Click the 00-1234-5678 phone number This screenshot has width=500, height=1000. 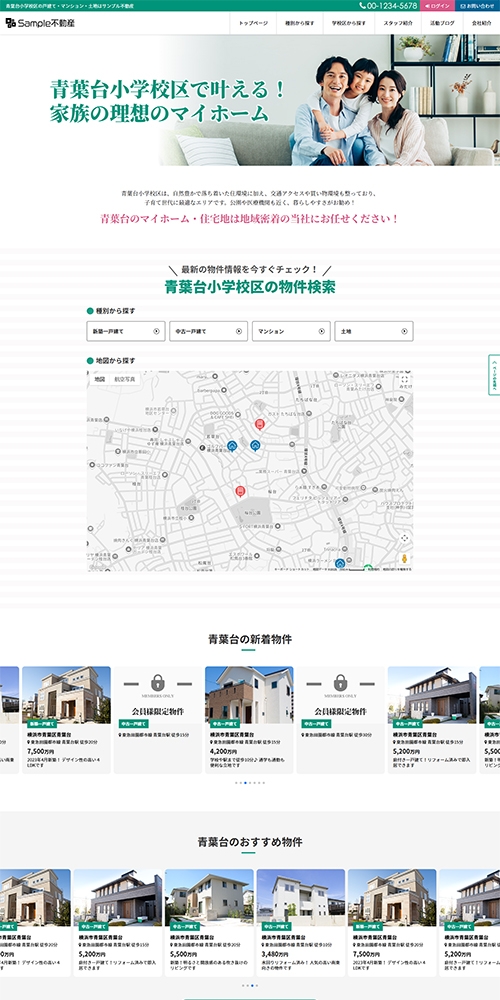coord(388,6)
